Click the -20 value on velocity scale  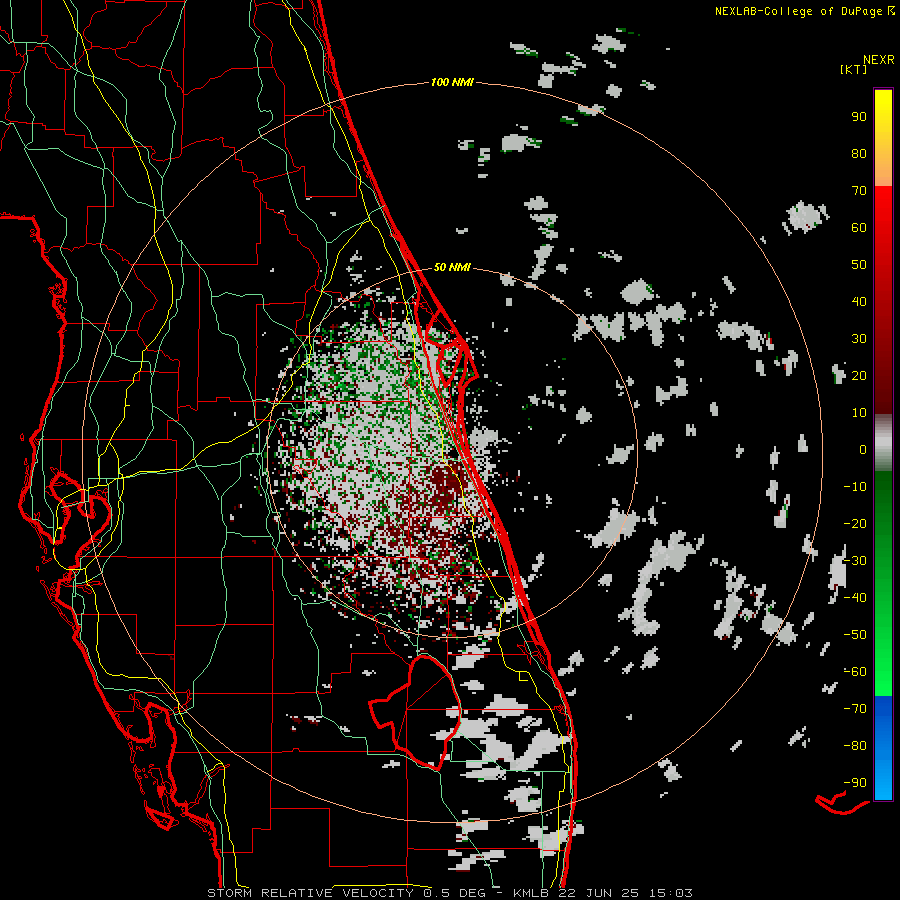coord(855,523)
